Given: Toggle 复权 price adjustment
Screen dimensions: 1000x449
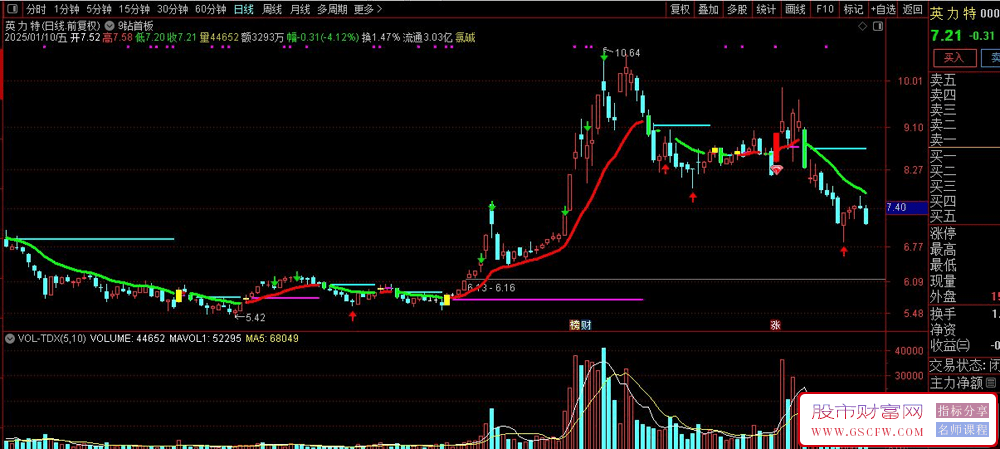Looking at the screenshot, I should click(680, 10).
